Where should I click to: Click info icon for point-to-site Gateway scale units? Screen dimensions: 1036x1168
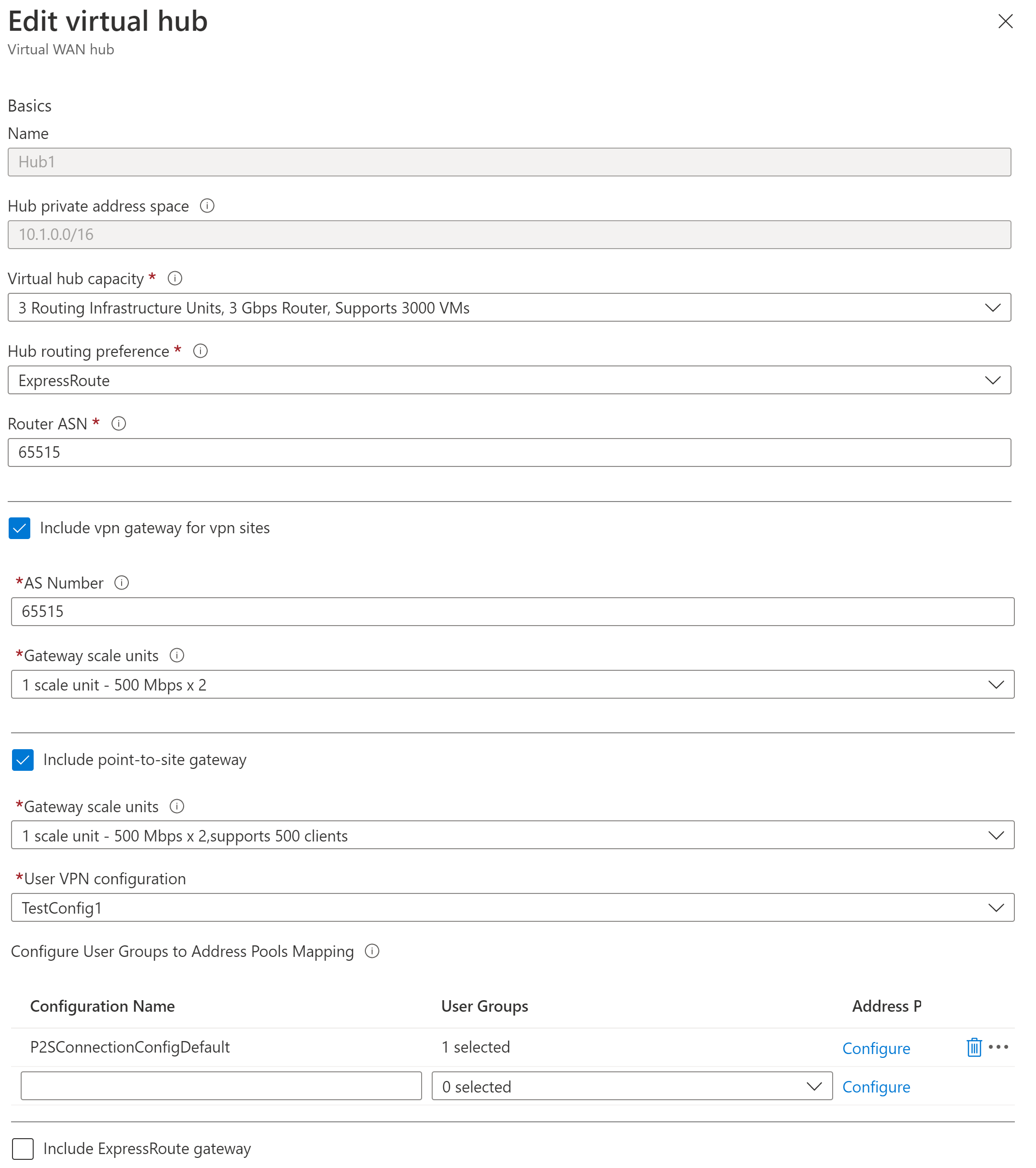pyautogui.click(x=177, y=806)
